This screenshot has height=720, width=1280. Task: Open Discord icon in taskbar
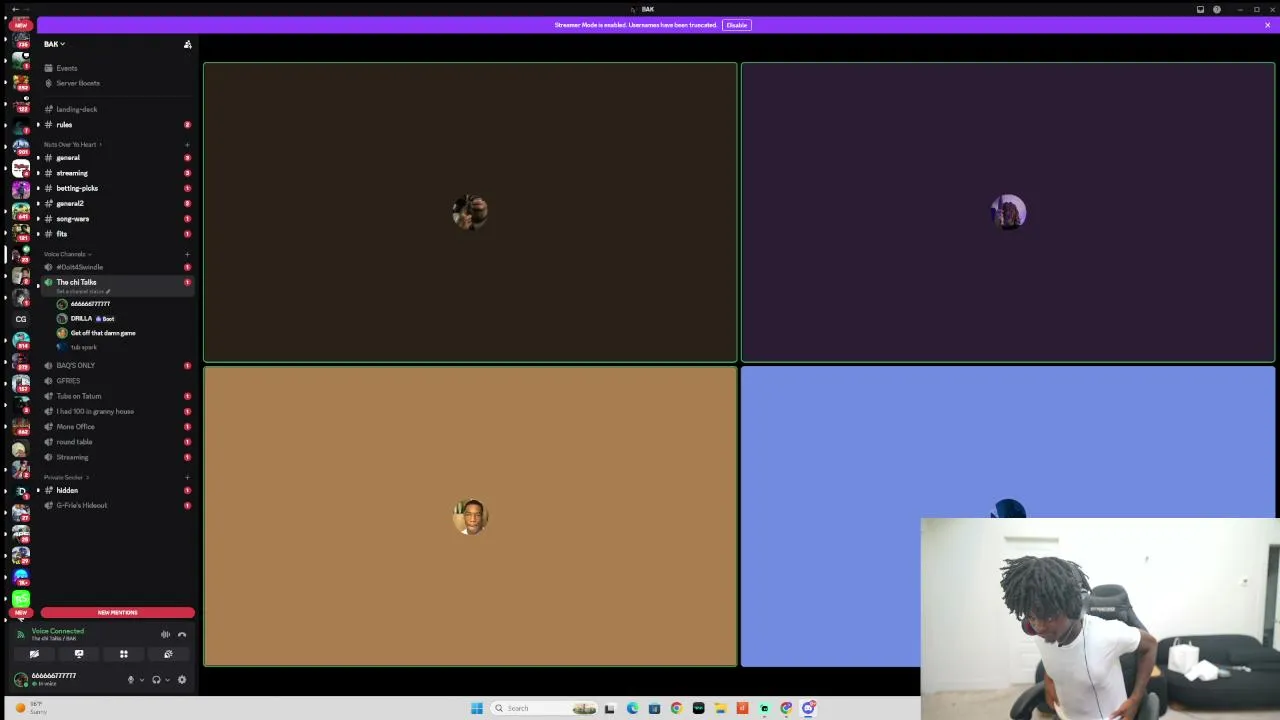pos(808,708)
